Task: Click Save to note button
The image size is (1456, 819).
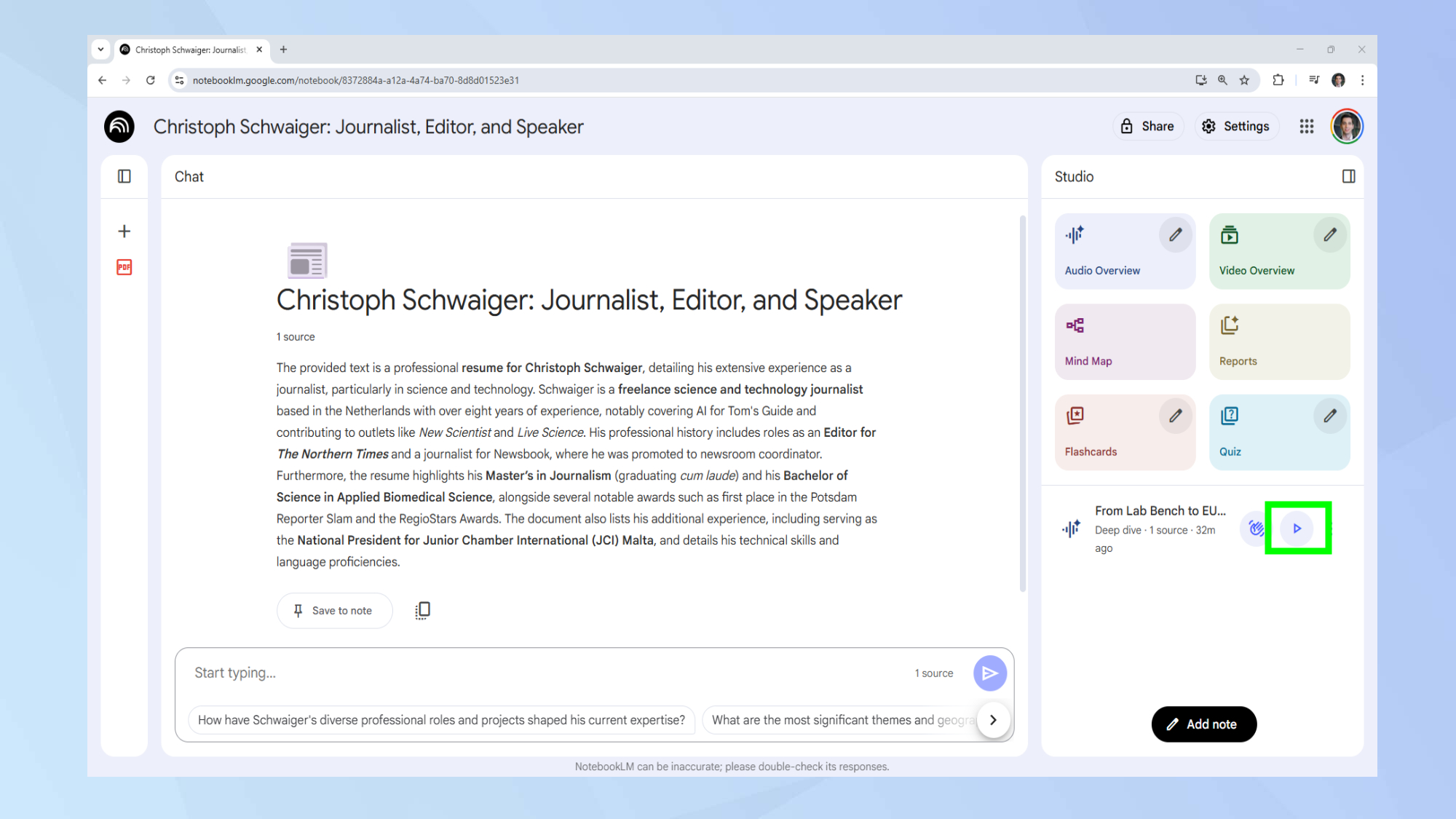Action: point(334,611)
